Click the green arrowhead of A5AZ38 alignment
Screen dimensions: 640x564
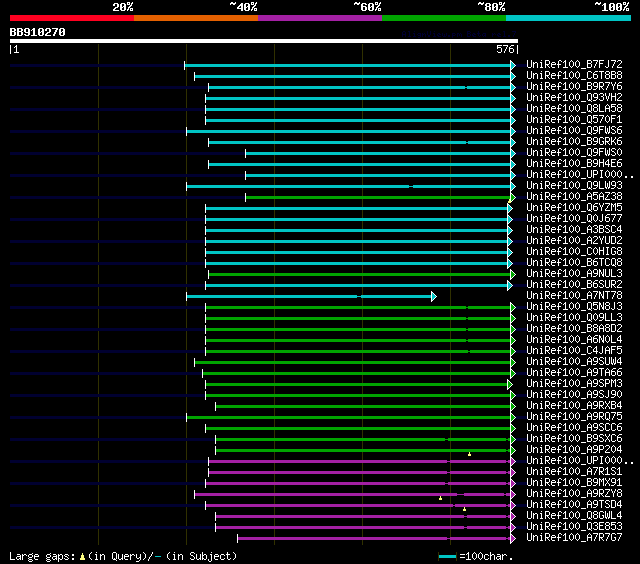tap(513, 198)
